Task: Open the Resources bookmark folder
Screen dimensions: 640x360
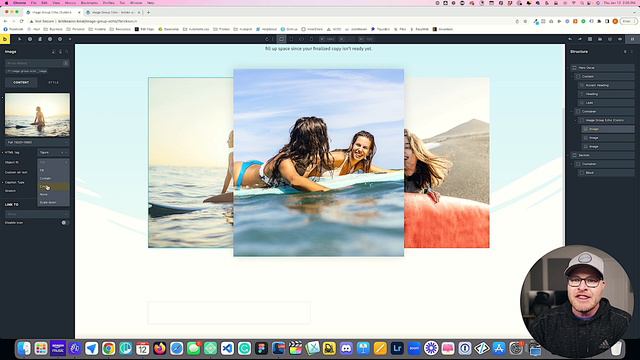Action: tap(120, 29)
